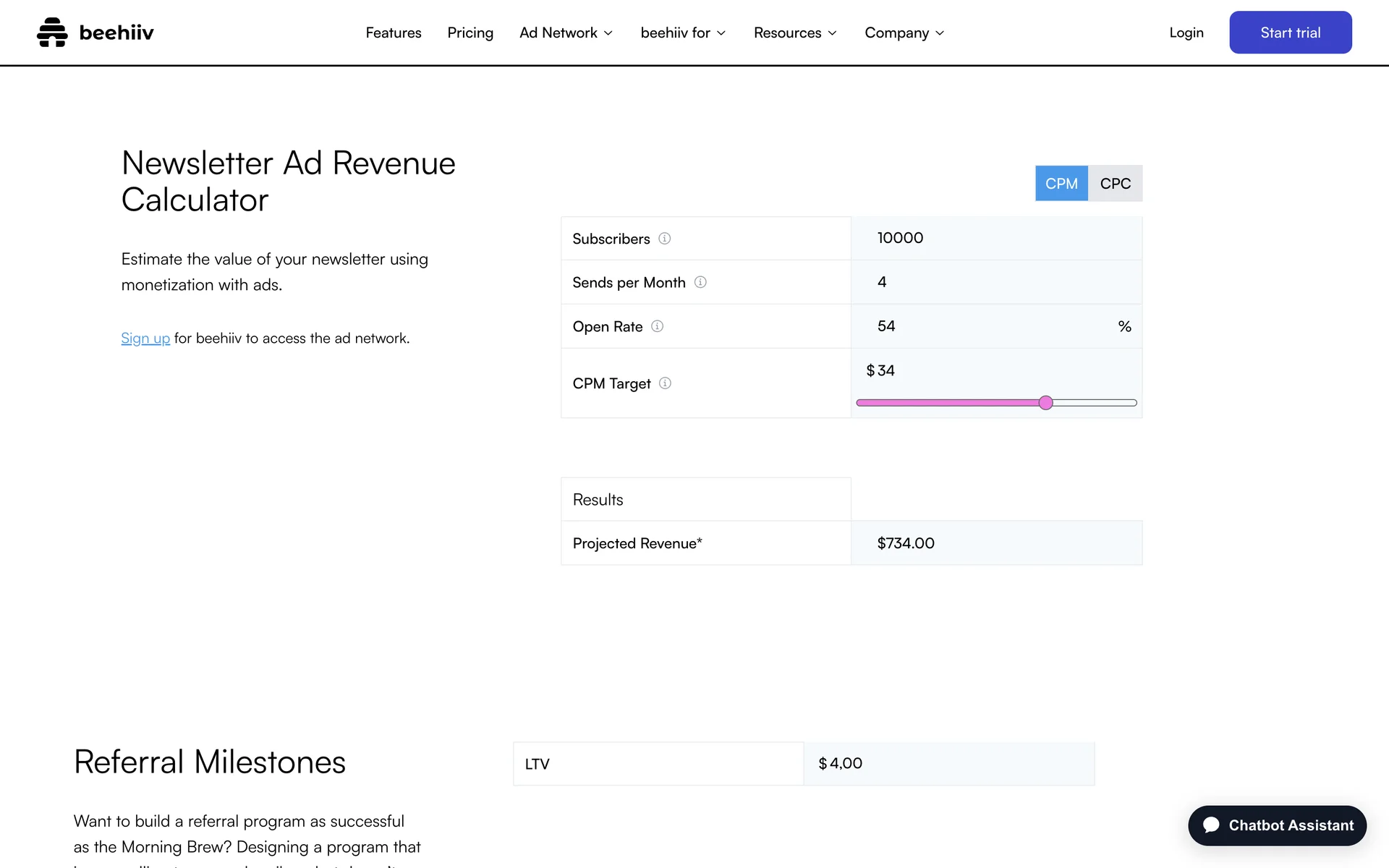The image size is (1389, 868).
Task: Open the Subscribers info tooltip icon
Action: (664, 239)
